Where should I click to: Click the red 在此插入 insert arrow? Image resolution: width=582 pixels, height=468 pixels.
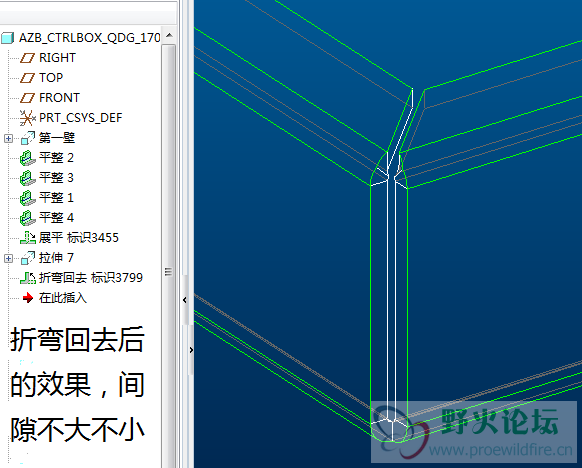click(x=27, y=298)
